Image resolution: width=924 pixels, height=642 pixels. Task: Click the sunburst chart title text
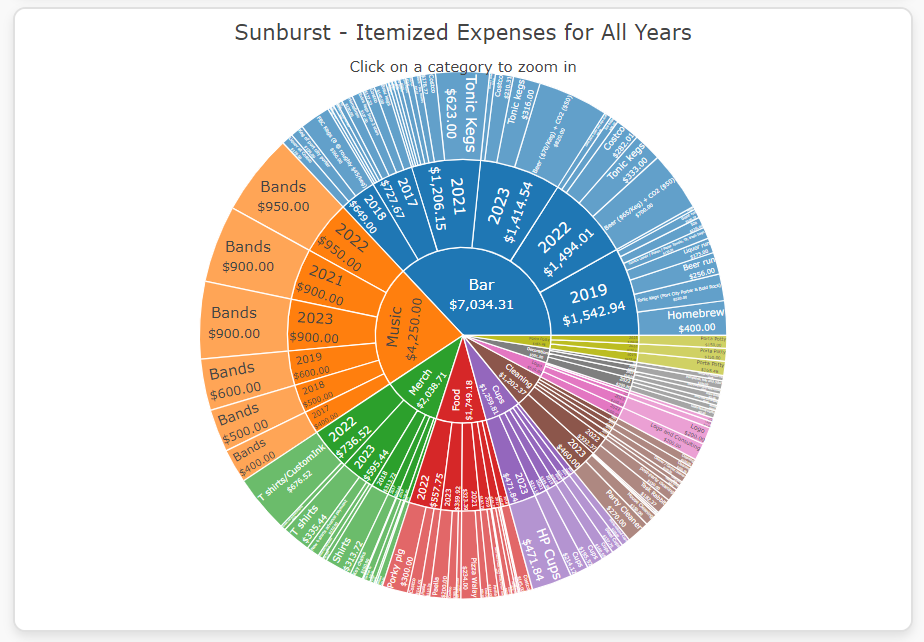click(x=463, y=32)
